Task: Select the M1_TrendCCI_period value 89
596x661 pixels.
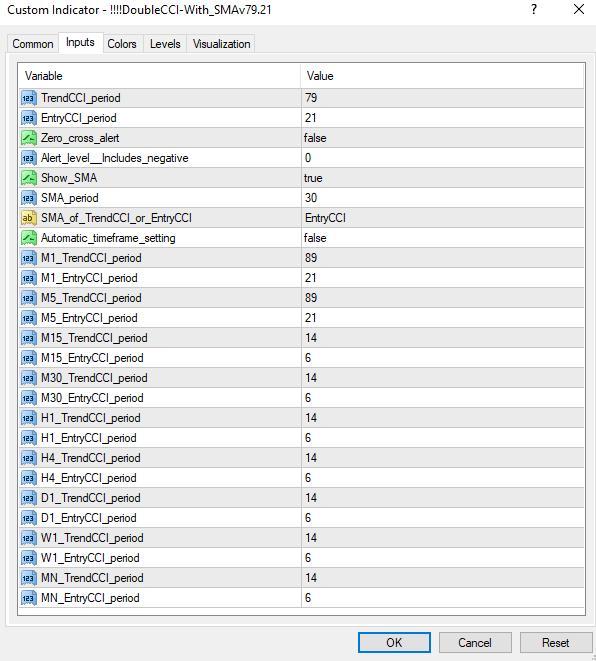Action: [311, 258]
